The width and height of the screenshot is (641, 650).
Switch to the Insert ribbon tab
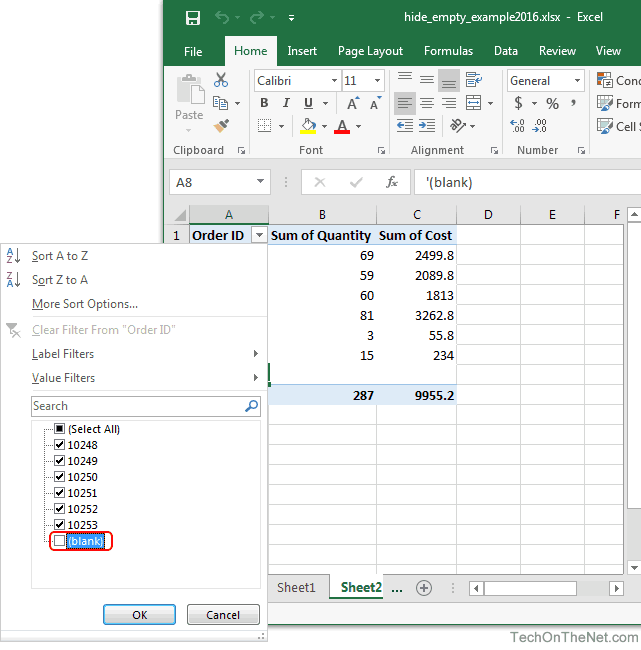point(302,51)
